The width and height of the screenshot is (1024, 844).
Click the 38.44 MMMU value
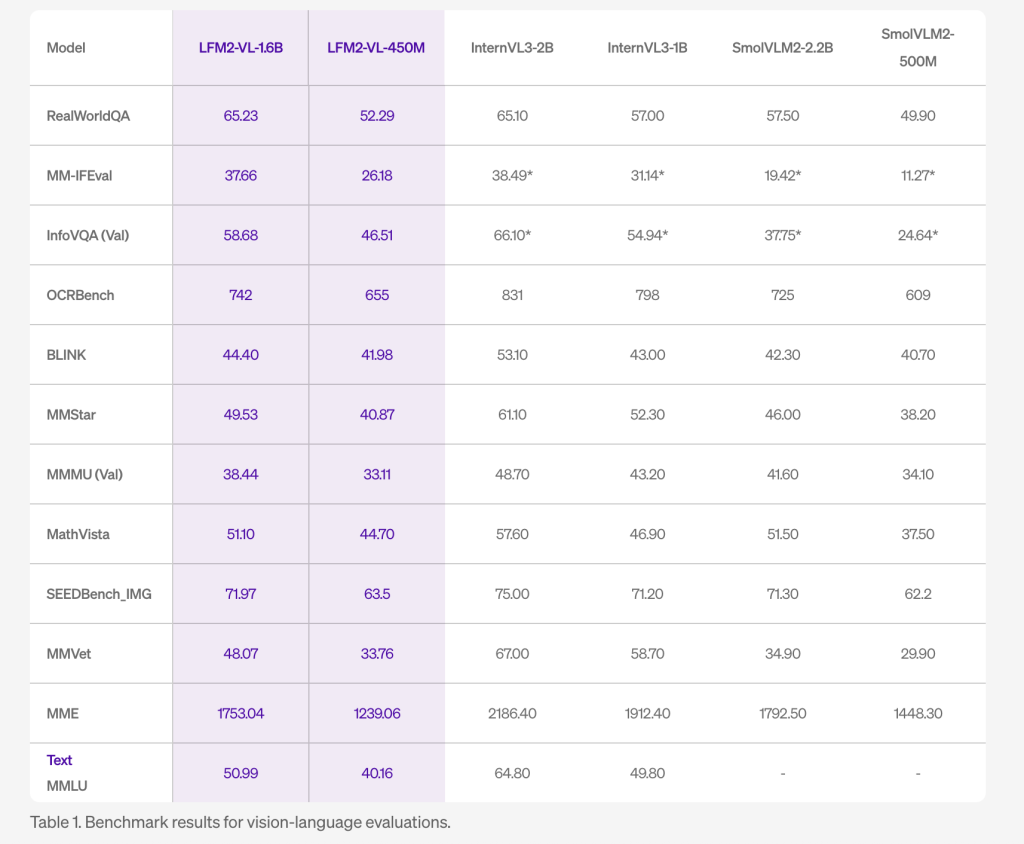click(240, 474)
